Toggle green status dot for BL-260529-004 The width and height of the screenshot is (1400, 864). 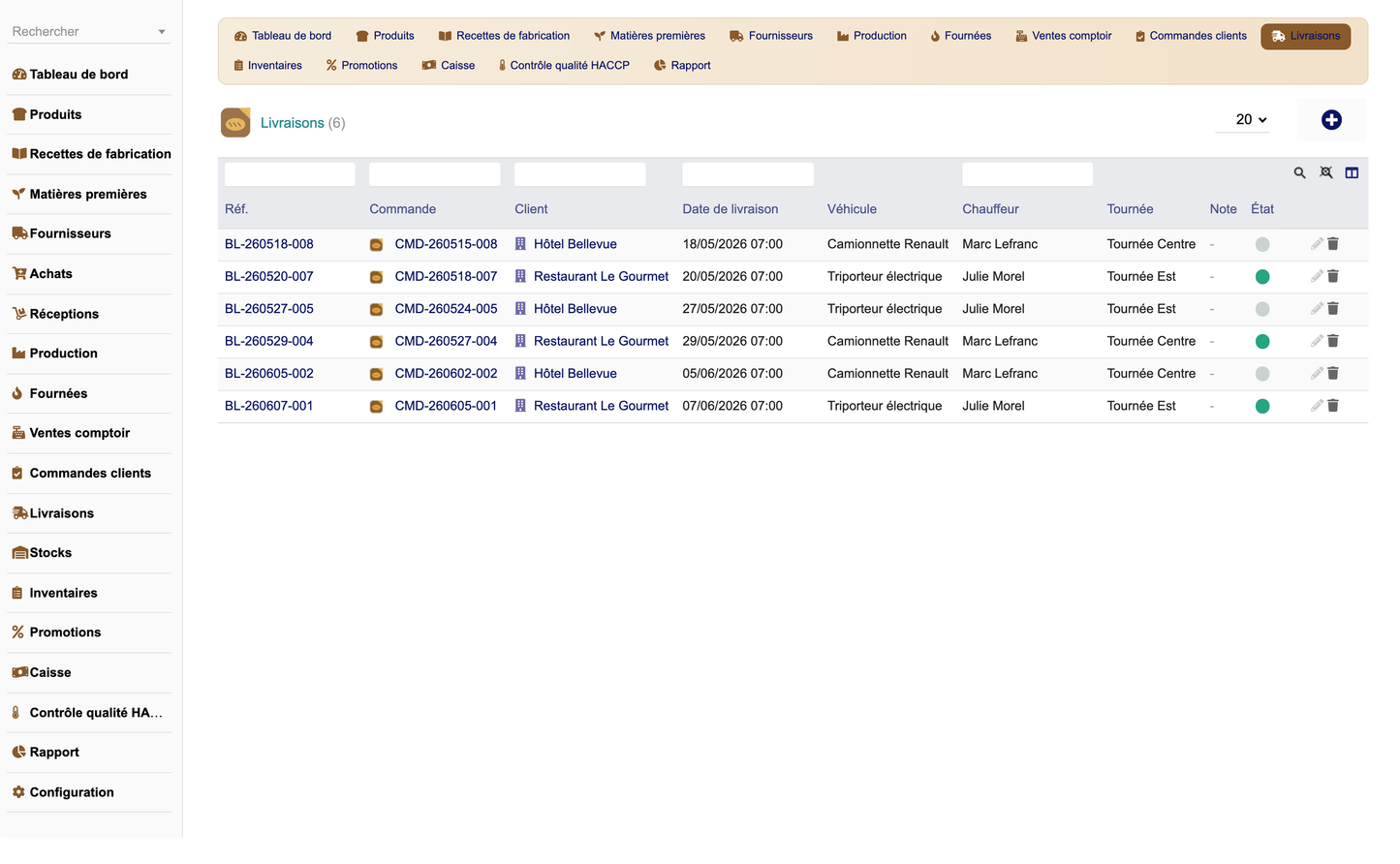click(1262, 341)
